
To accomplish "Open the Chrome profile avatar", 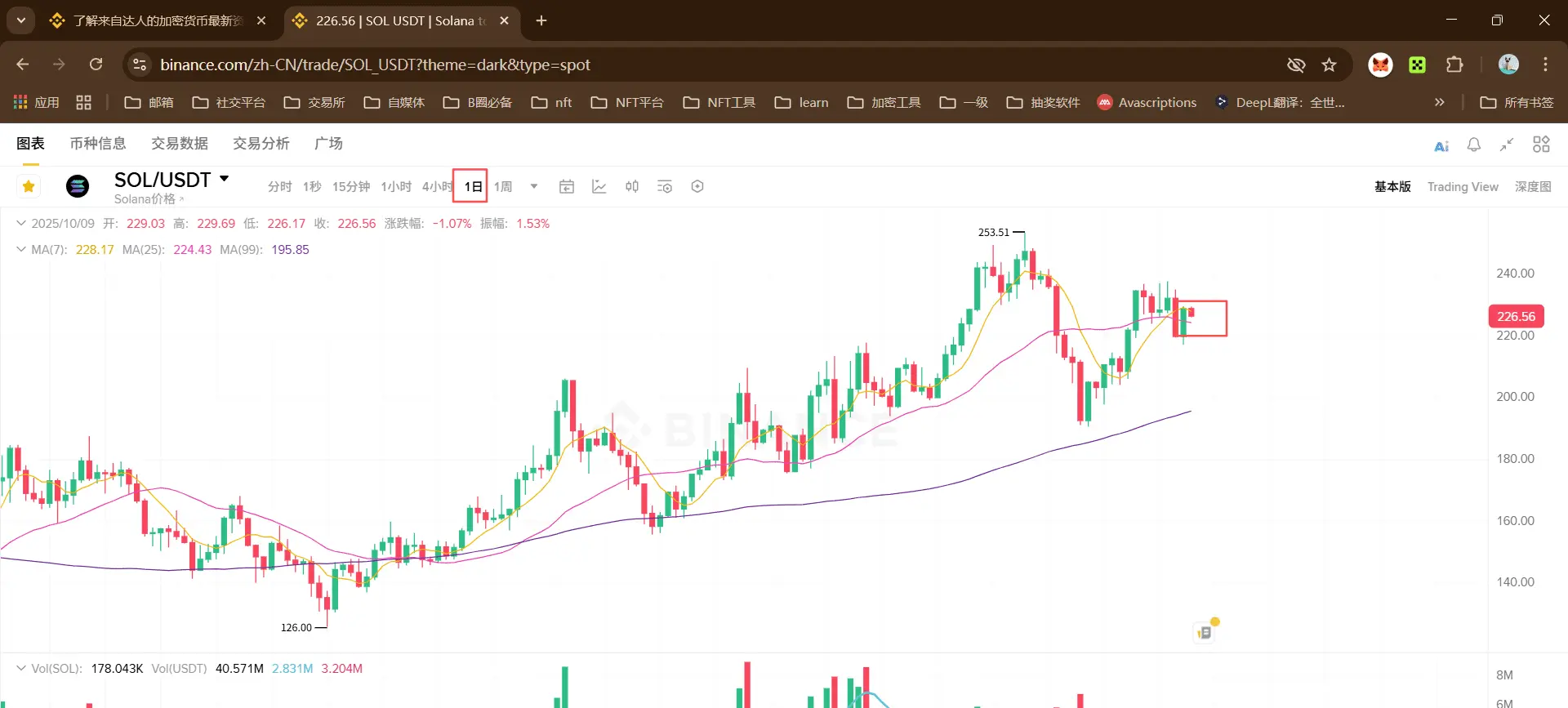I will (x=1508, y=65).
